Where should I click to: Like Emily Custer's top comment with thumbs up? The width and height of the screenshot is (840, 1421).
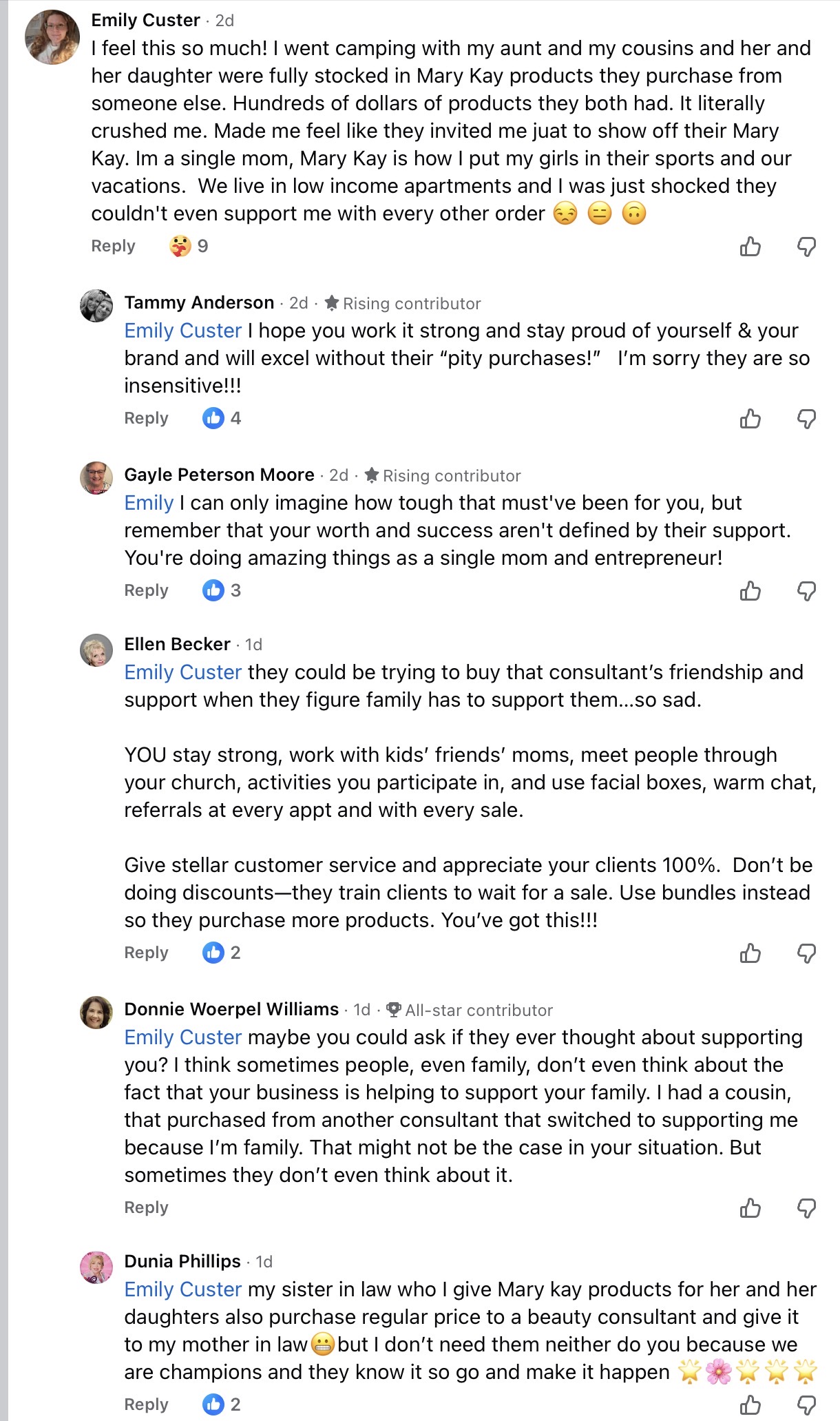[x=750, y=246]
